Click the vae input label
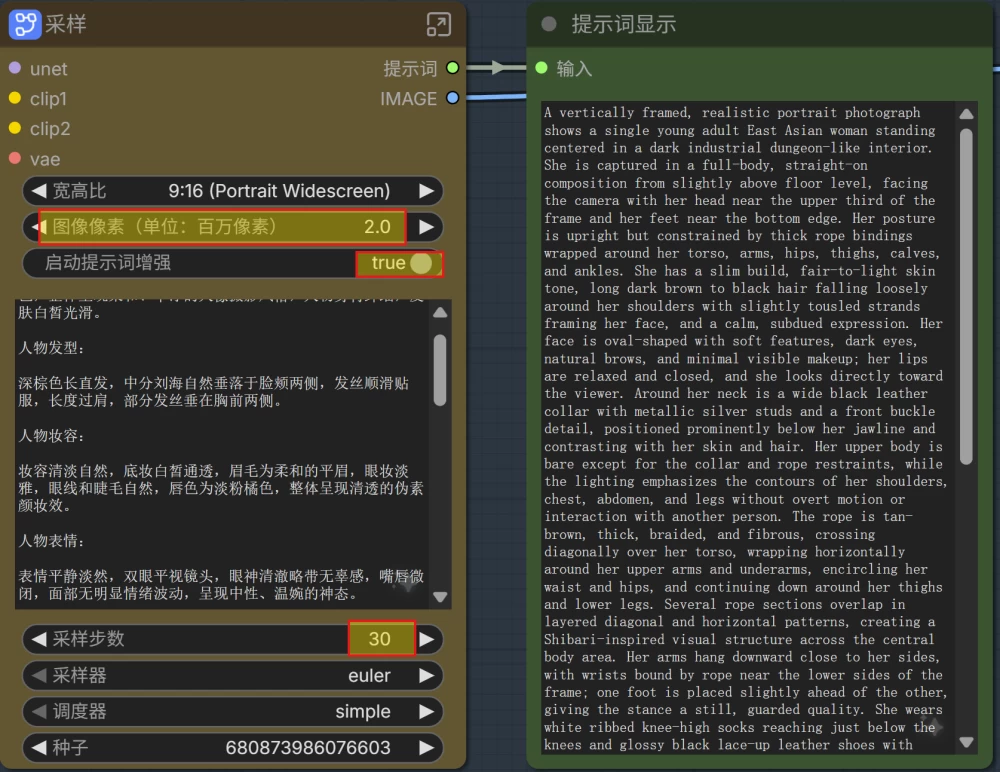 coord(45,159)
